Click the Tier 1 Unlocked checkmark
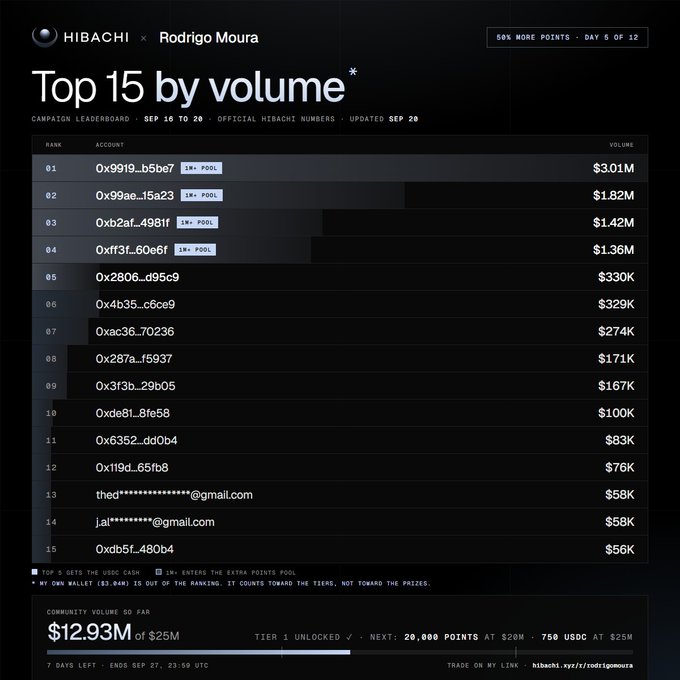680x680 pixels. 350,637
